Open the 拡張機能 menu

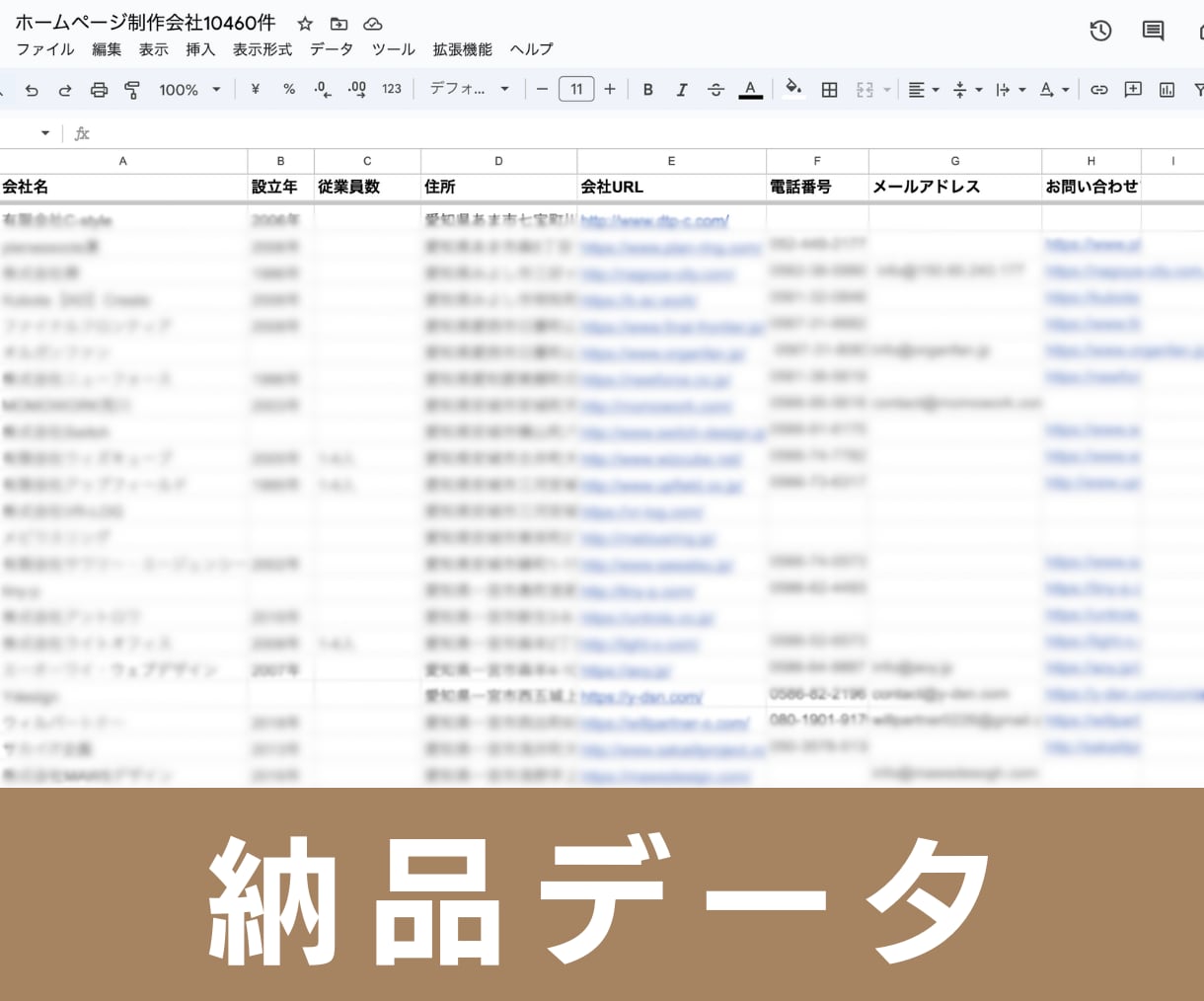coord(463,49)
